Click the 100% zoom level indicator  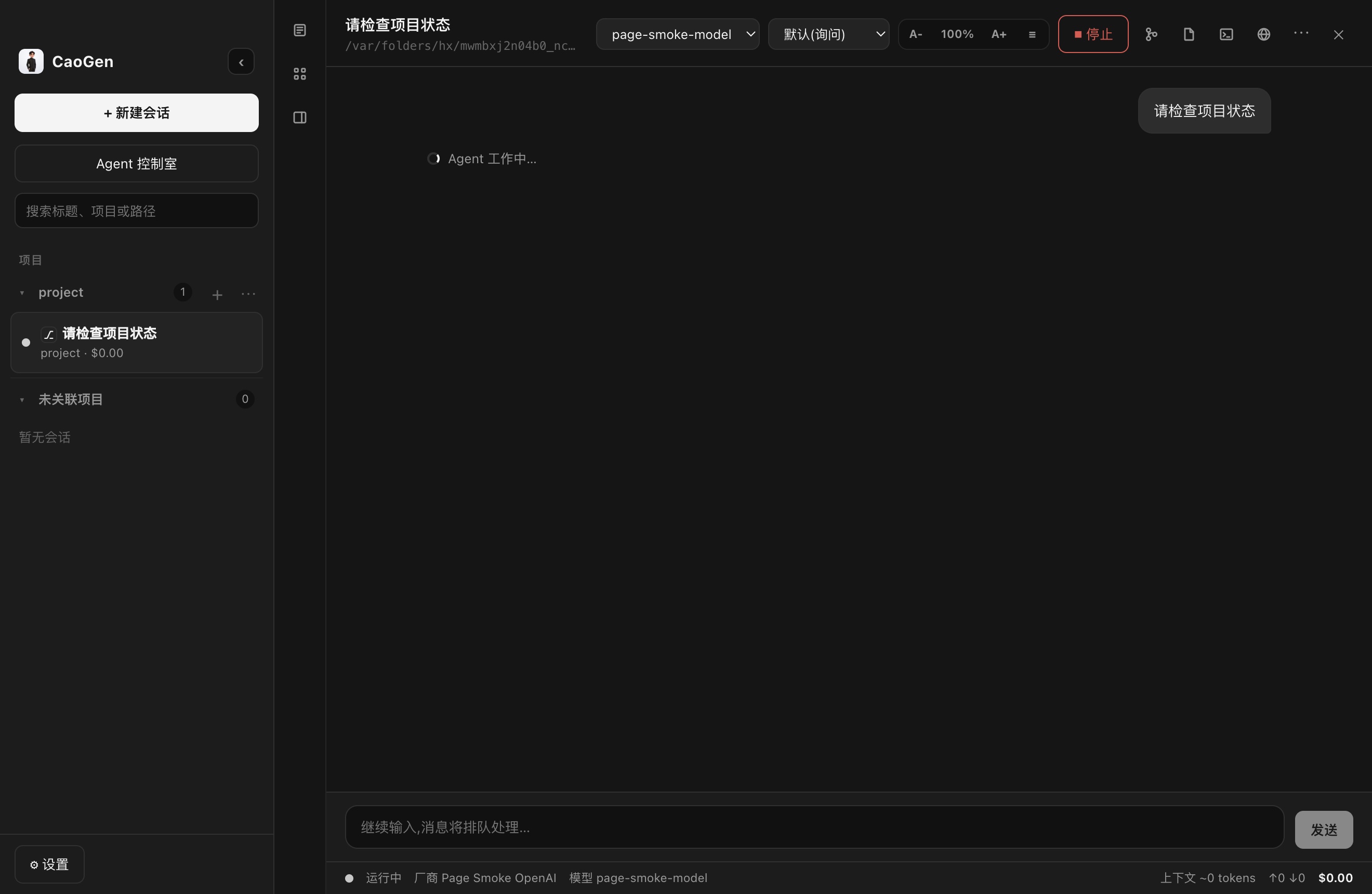957,34
